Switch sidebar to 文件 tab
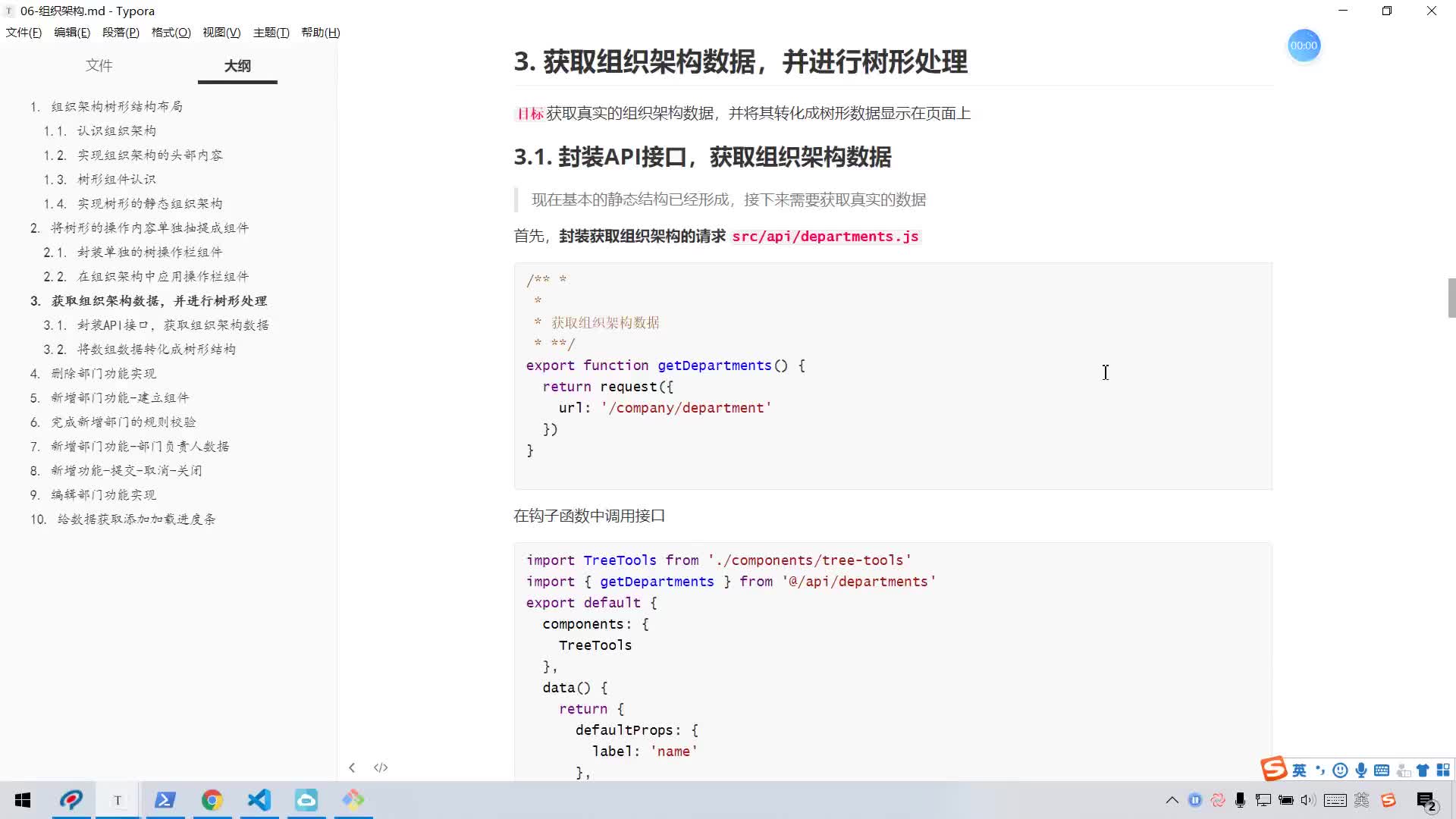Viewport: 1456px width, 819px height. (x=99, y=66)
